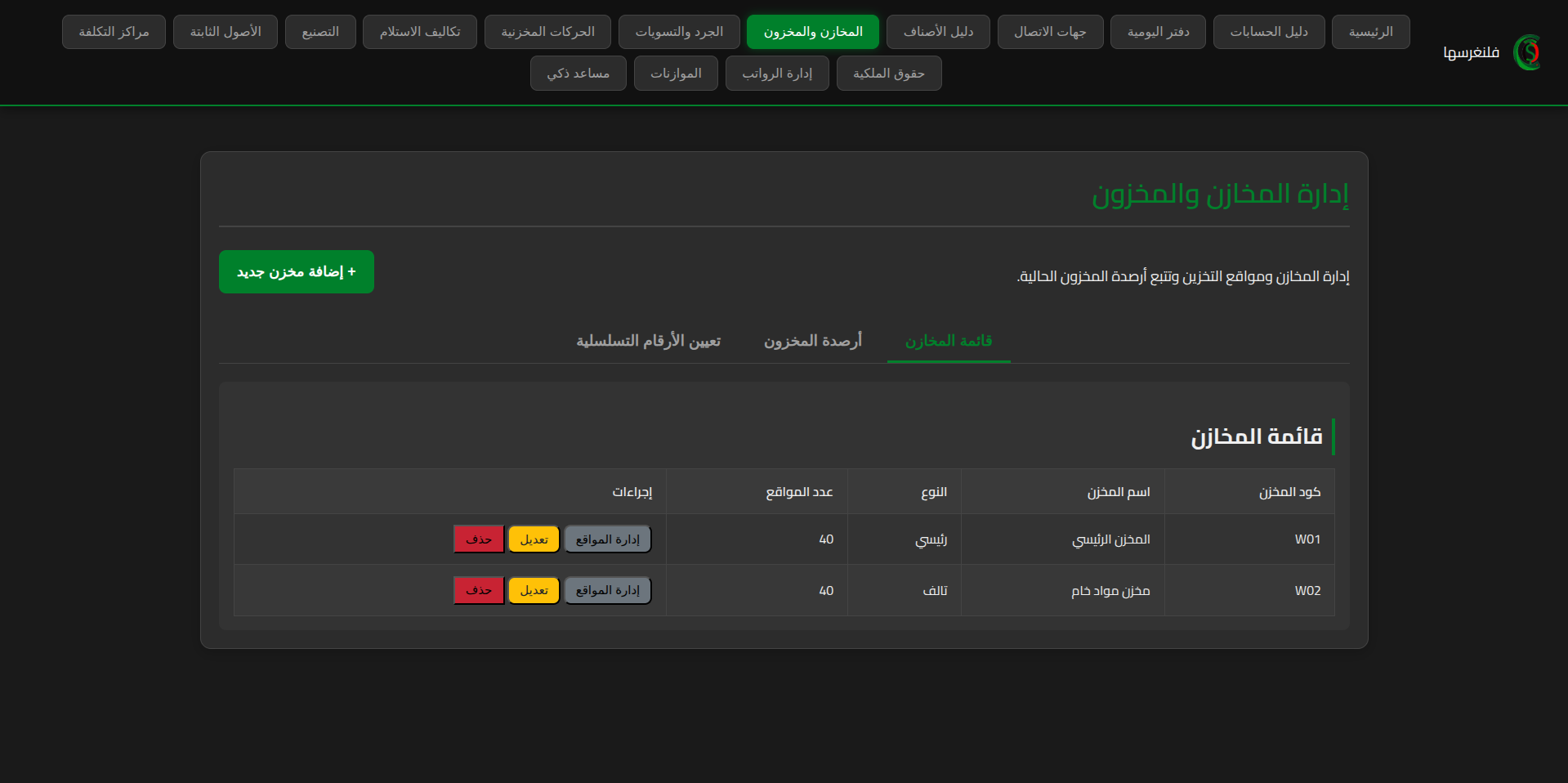Edit the W01 warehouse using تعديل button

tap(534, 539)
